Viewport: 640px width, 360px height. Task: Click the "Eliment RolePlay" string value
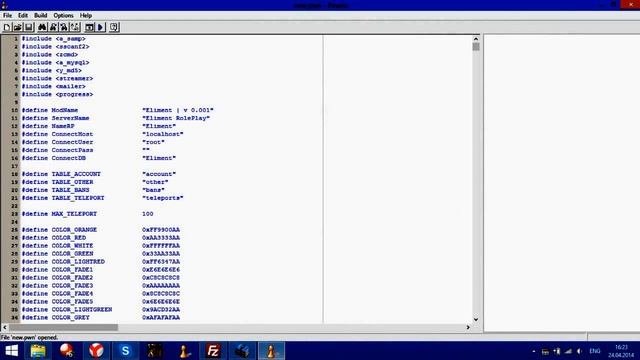[176, 118]
